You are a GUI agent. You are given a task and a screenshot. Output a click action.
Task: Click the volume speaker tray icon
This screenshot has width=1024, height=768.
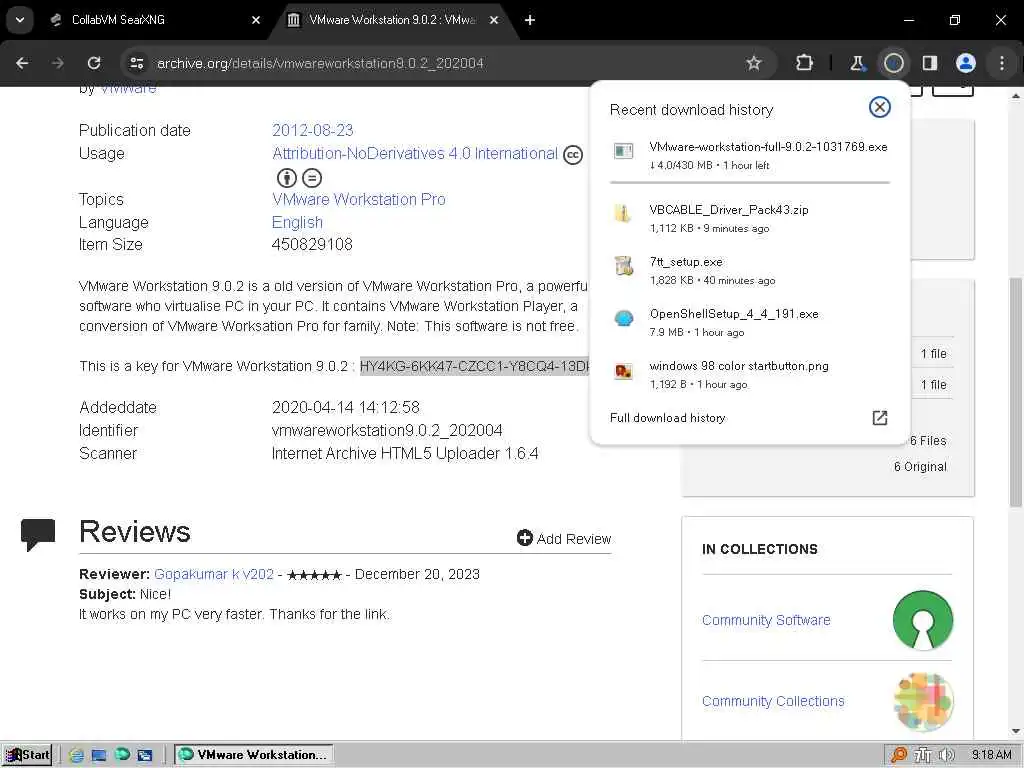click(x=947, y=755)
